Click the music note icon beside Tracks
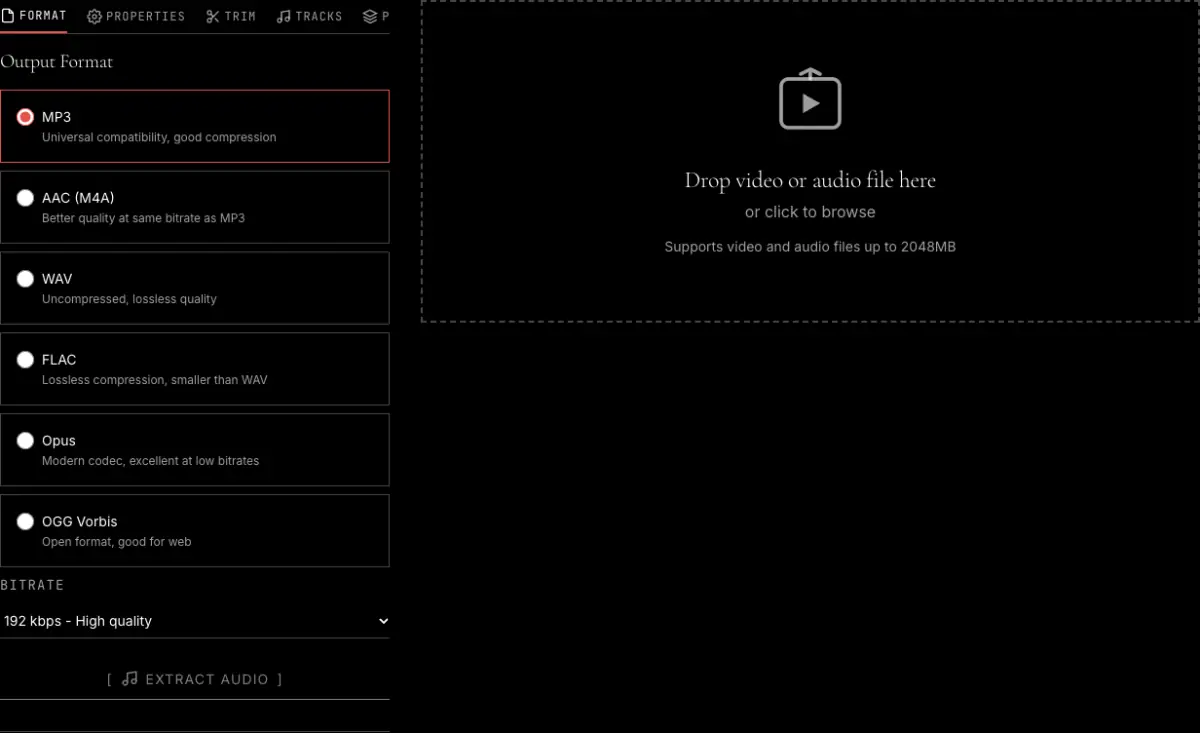Screen dimensions: 1200x733 [x=284, y=16]
